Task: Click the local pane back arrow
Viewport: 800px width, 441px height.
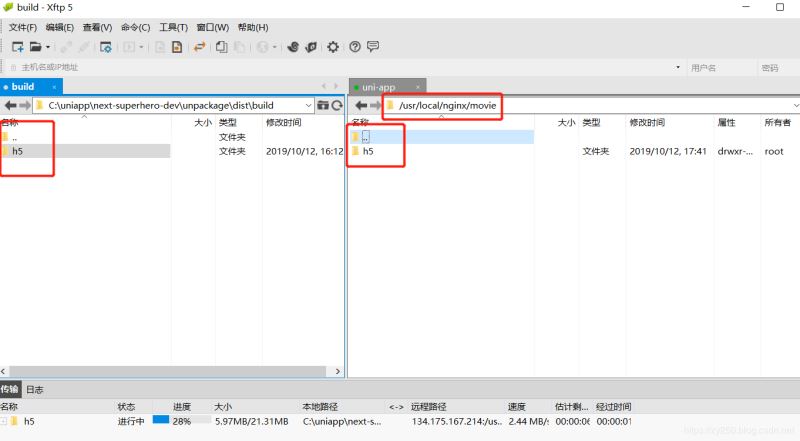Action: tap(10, 105)
